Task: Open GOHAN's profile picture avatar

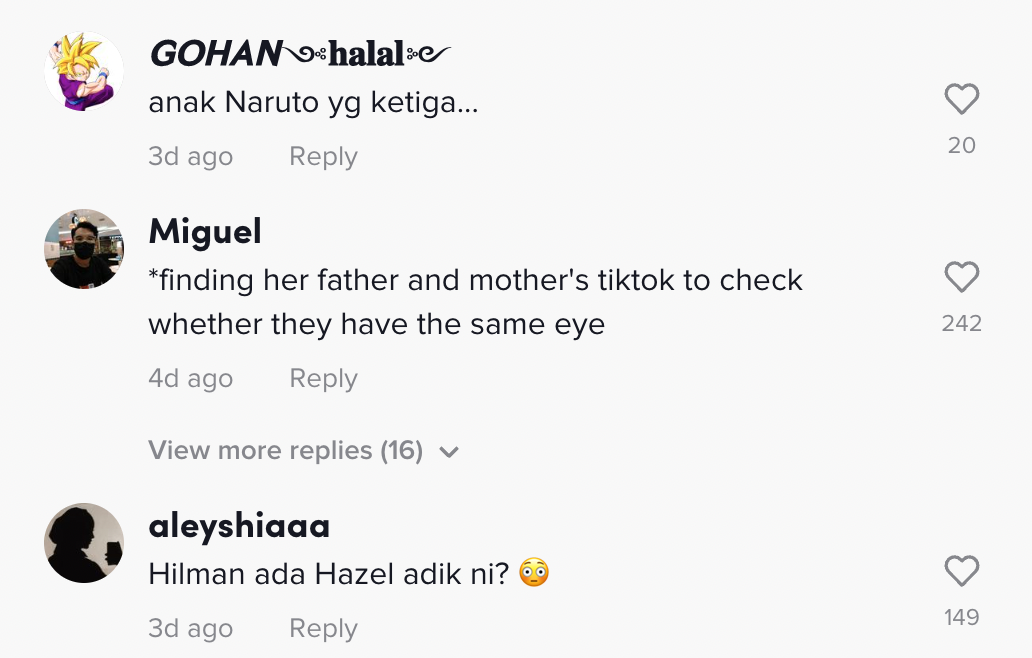Action: pos(84,71)
